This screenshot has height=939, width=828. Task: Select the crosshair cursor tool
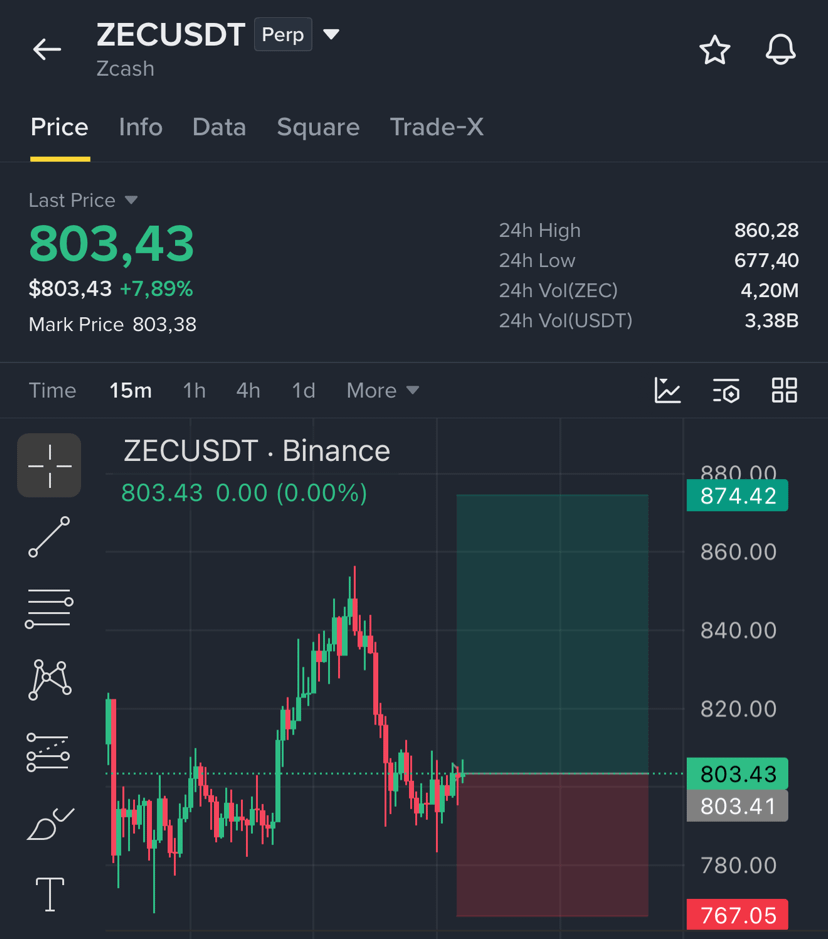tap(49, 465)
